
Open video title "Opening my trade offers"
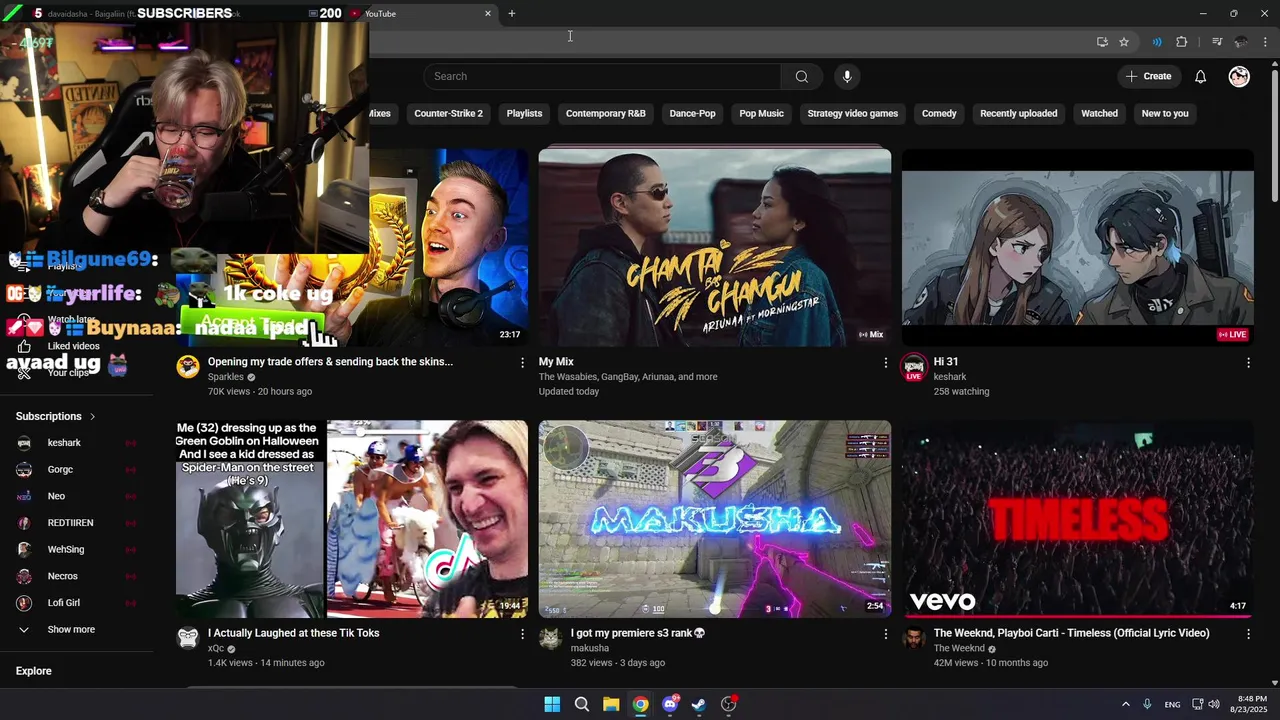point(330,361)
